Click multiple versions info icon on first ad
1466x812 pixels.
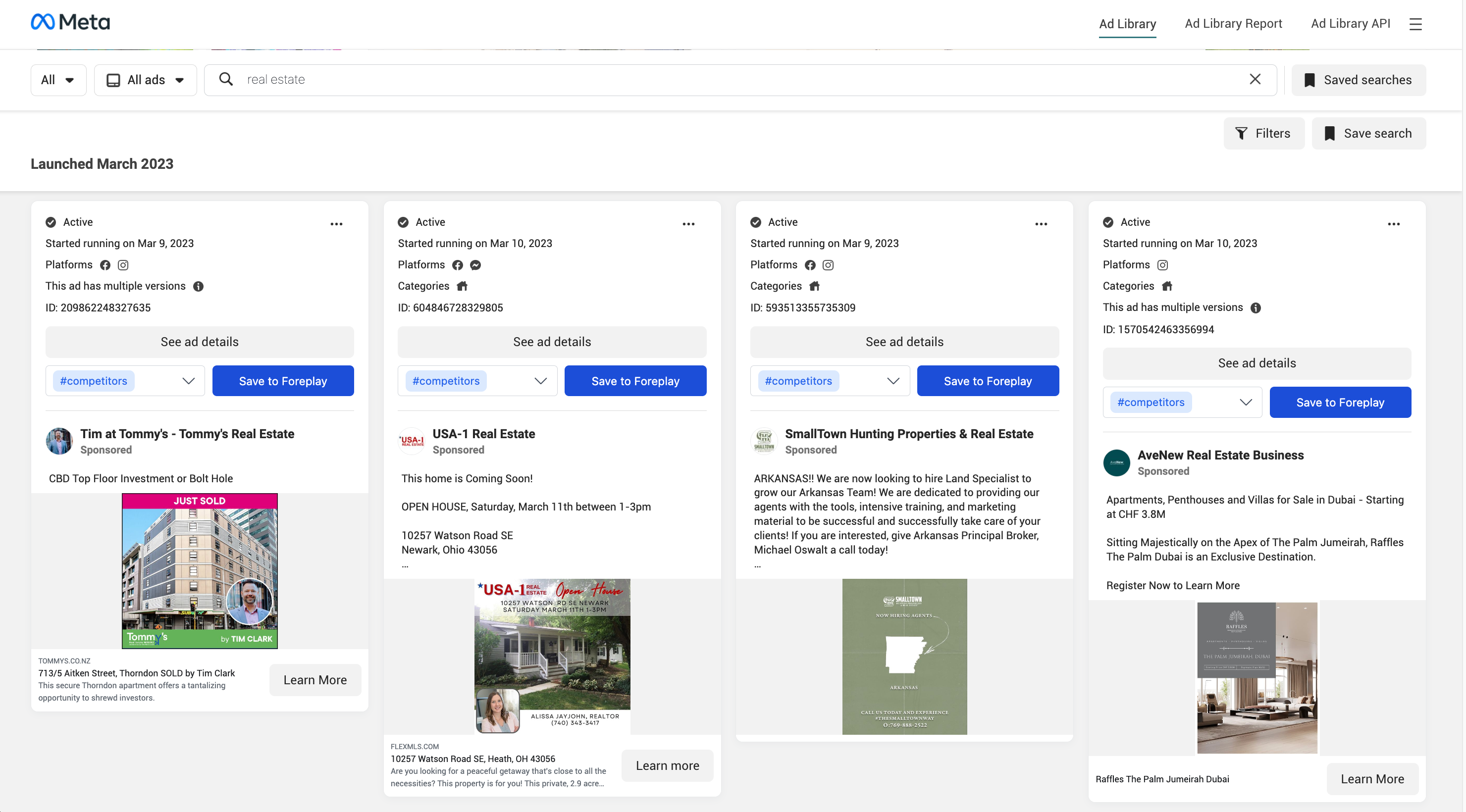tap(198, 286)
